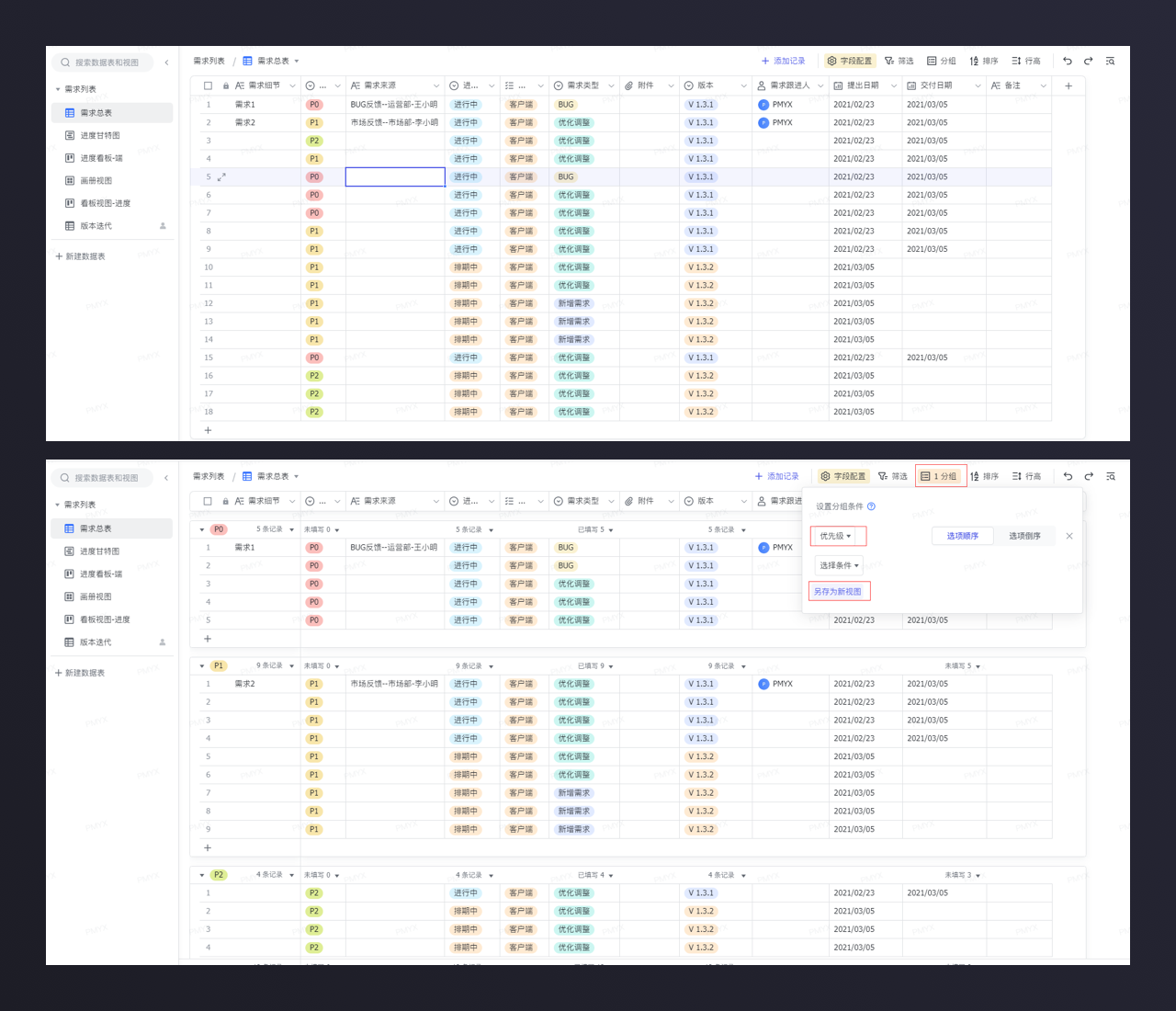Click 行高 in bottom panel toolbar

(x=1026, y=476)
